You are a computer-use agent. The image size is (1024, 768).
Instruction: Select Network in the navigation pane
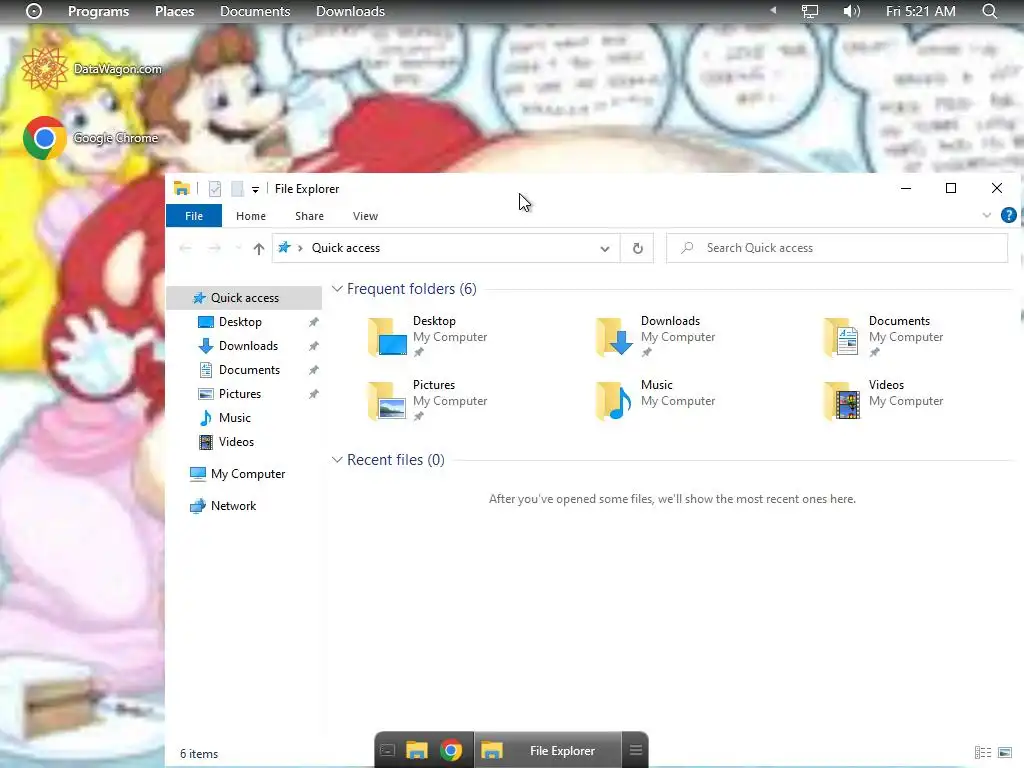(x=233, y=506)
